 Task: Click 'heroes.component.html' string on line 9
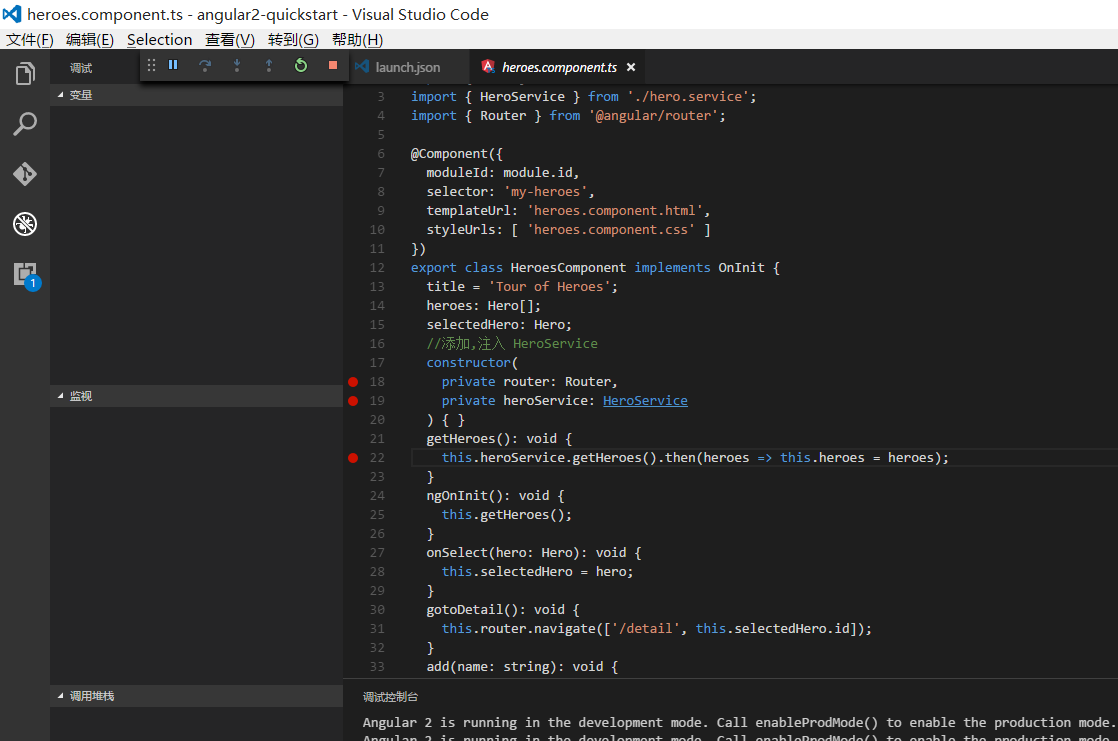pos(615,210)
